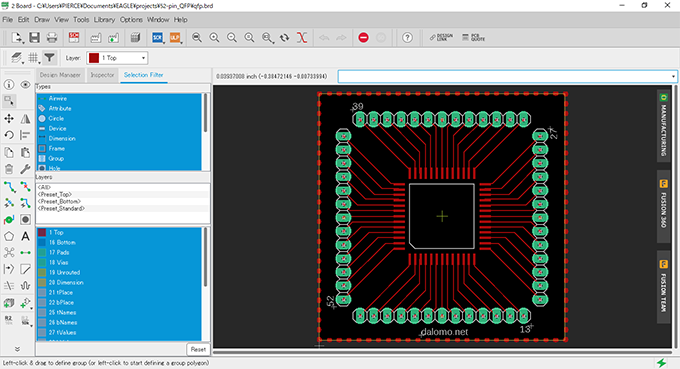This screenshot has height=369, width=680.
Task: Open the File menu
Action: [7, 20]
